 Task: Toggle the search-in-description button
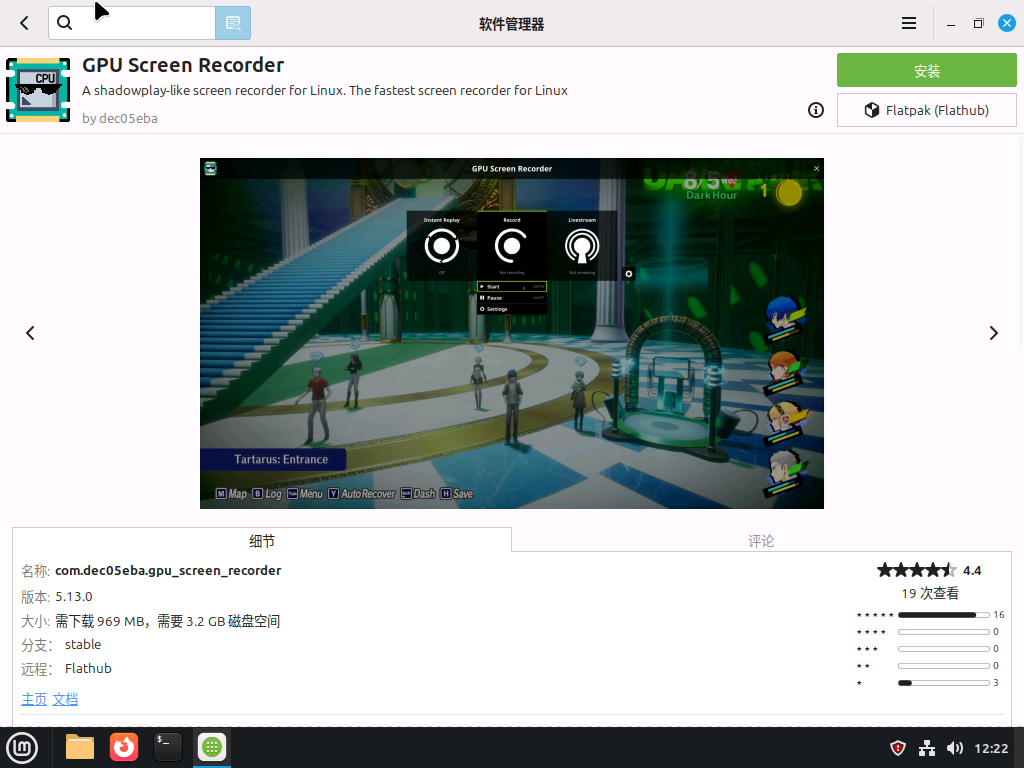[x=233, y=24]
